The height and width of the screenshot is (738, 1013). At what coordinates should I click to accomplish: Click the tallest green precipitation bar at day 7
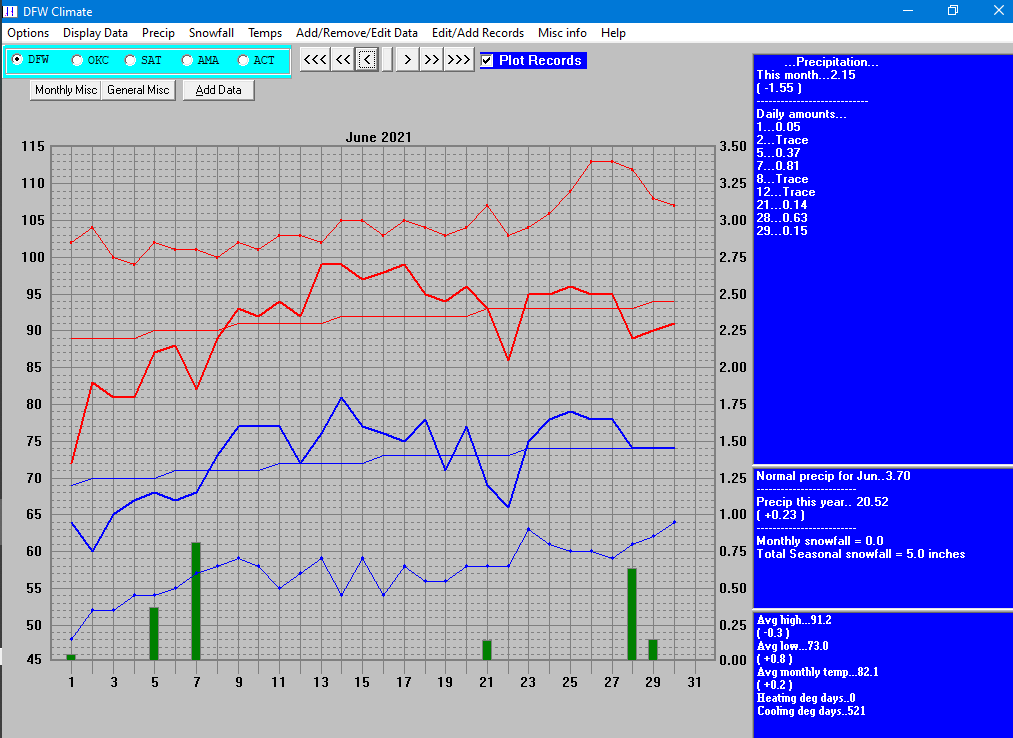coord(196,601)
